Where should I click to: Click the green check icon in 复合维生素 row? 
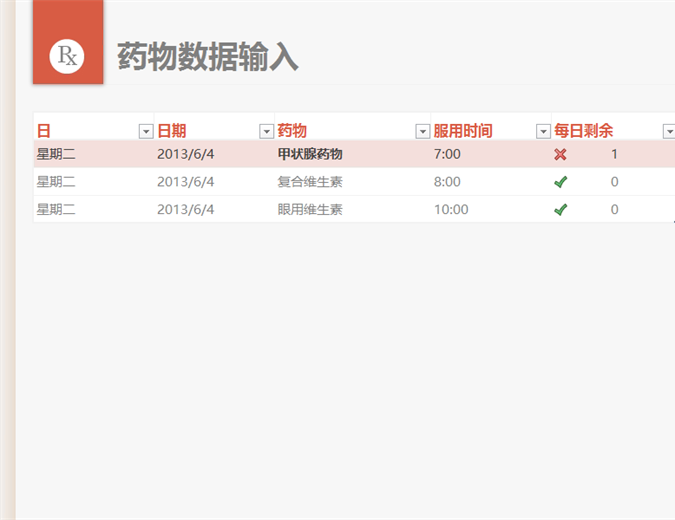point(560,182)
